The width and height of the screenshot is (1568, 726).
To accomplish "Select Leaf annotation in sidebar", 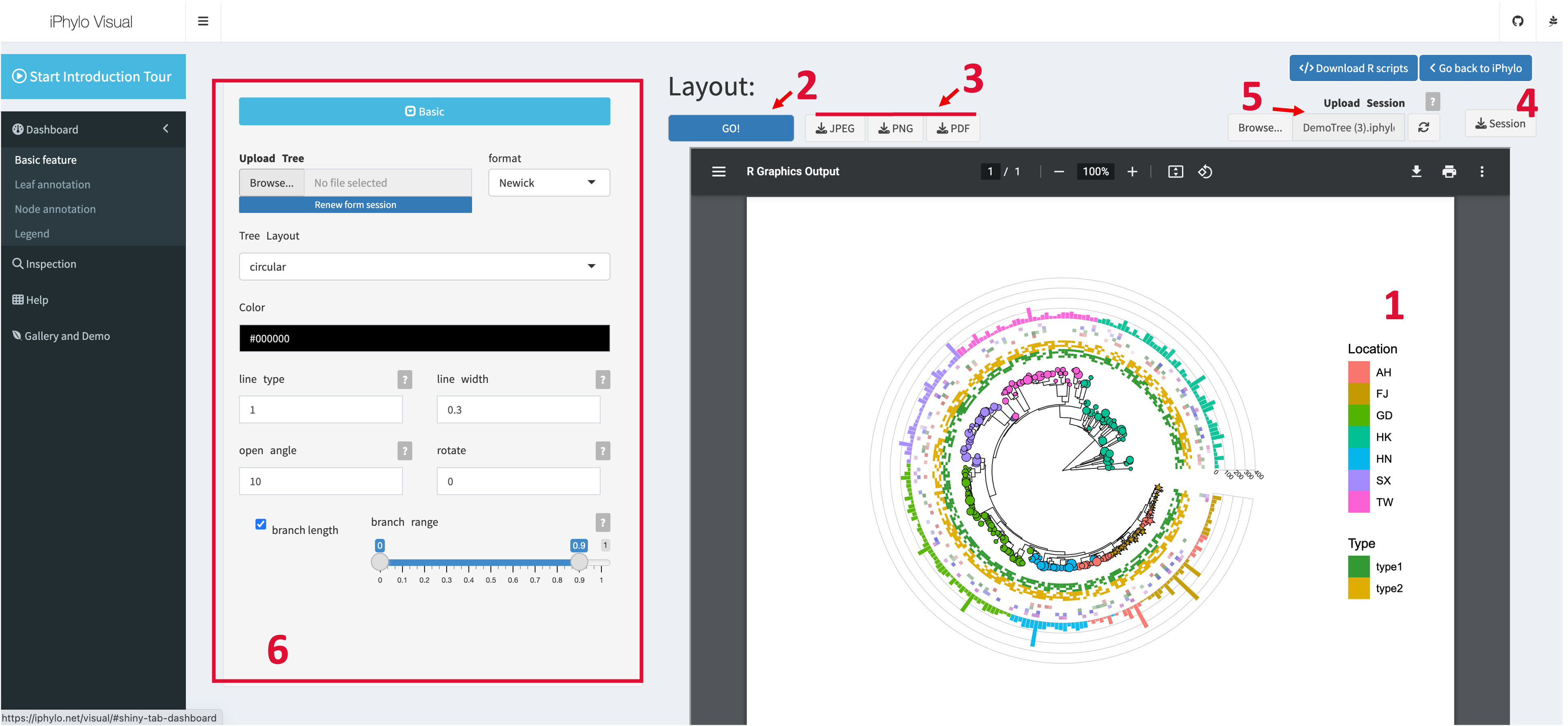I will (52, 185).
